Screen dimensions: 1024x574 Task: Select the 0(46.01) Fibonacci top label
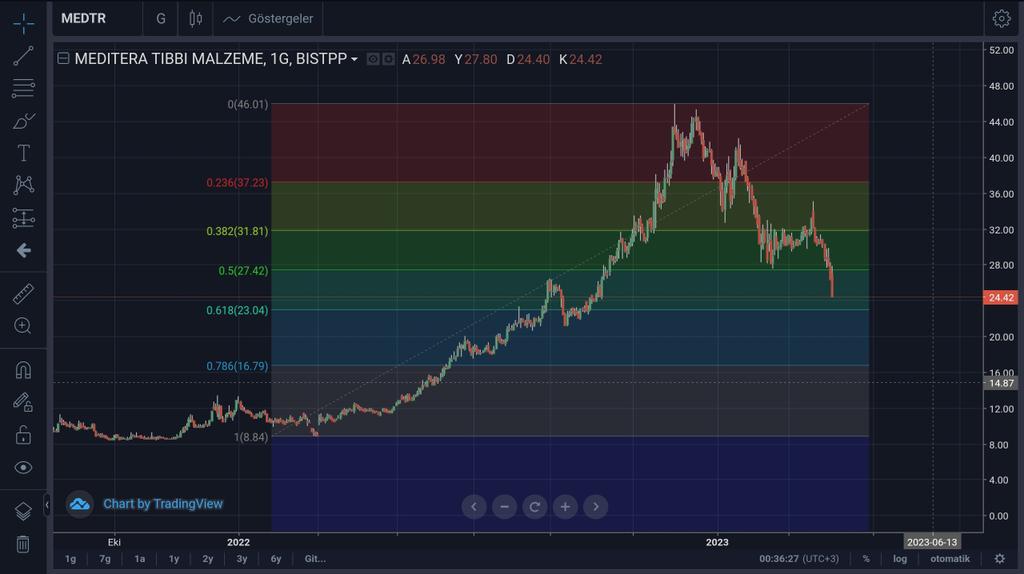tap(248, 104)
